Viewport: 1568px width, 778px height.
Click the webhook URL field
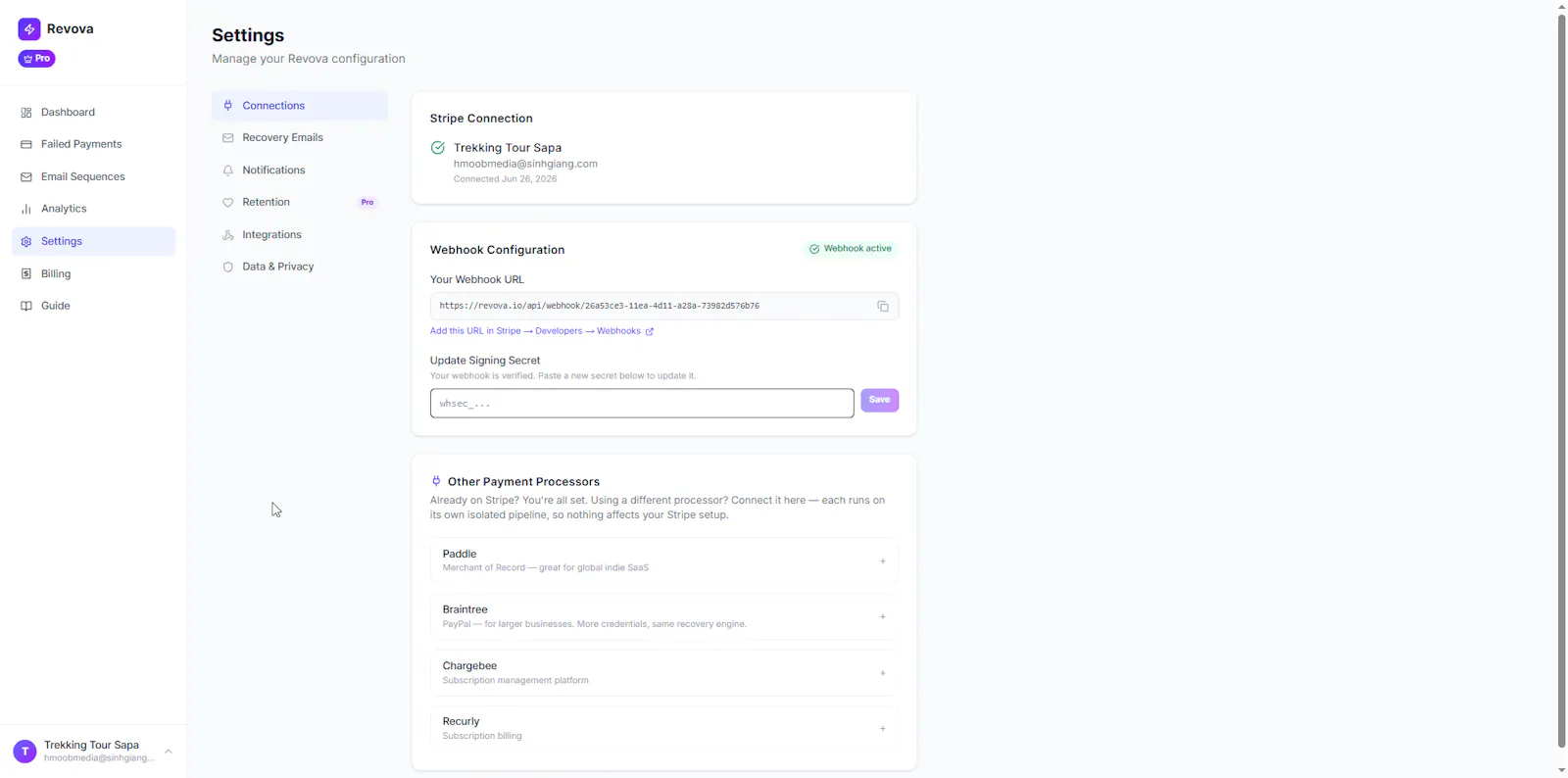pos(663,306)
